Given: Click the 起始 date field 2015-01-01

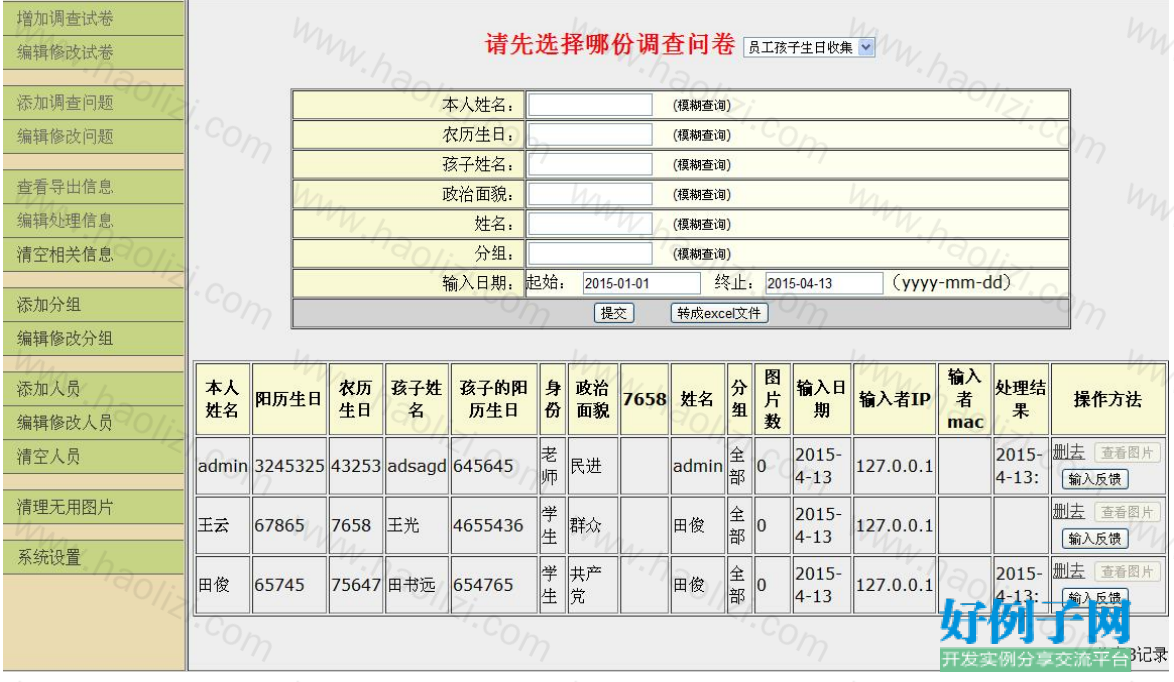Looking at the screenshot, I should click(x=641, y=283).
